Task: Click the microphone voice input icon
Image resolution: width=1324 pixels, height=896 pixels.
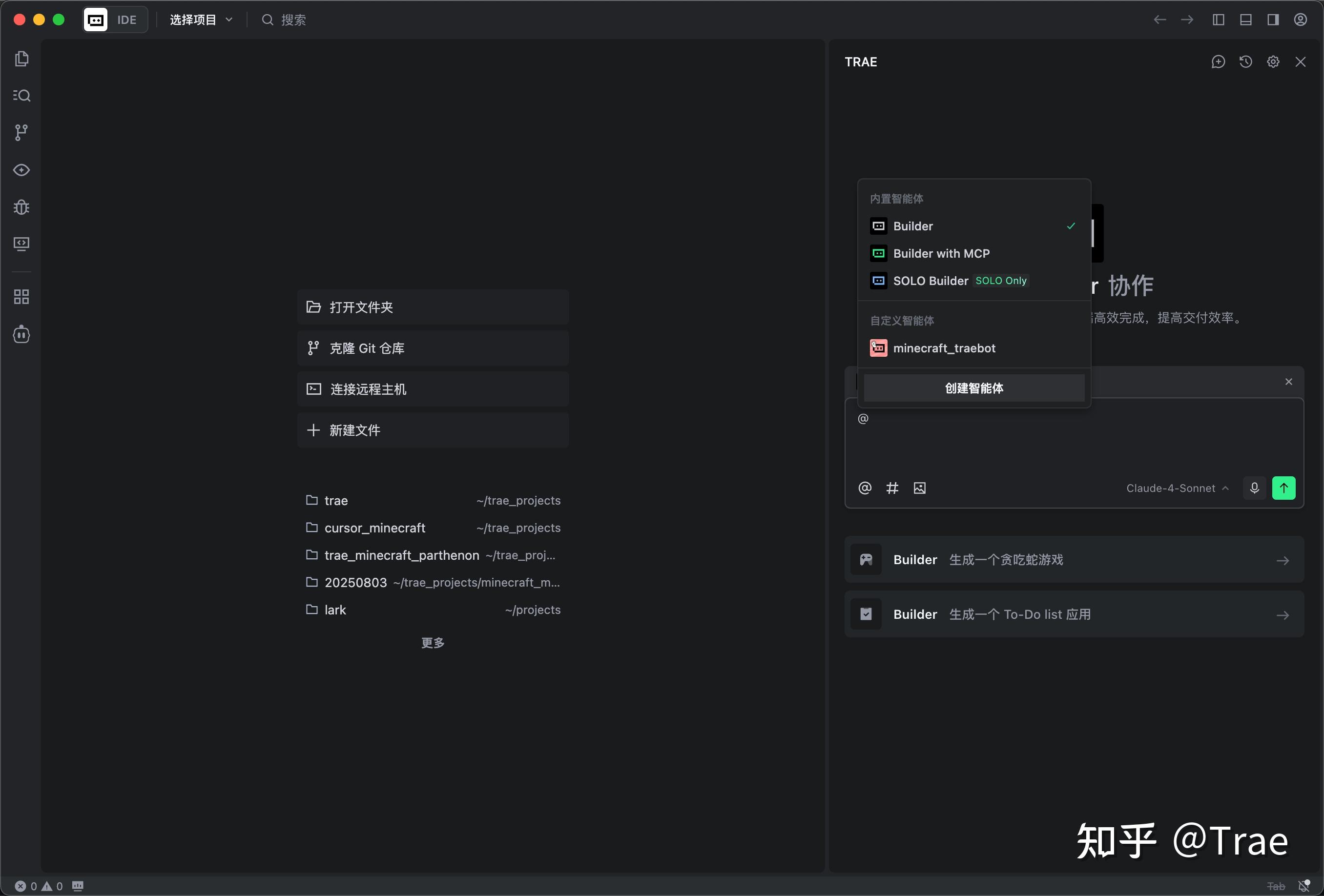Action: coord(1255,488)
